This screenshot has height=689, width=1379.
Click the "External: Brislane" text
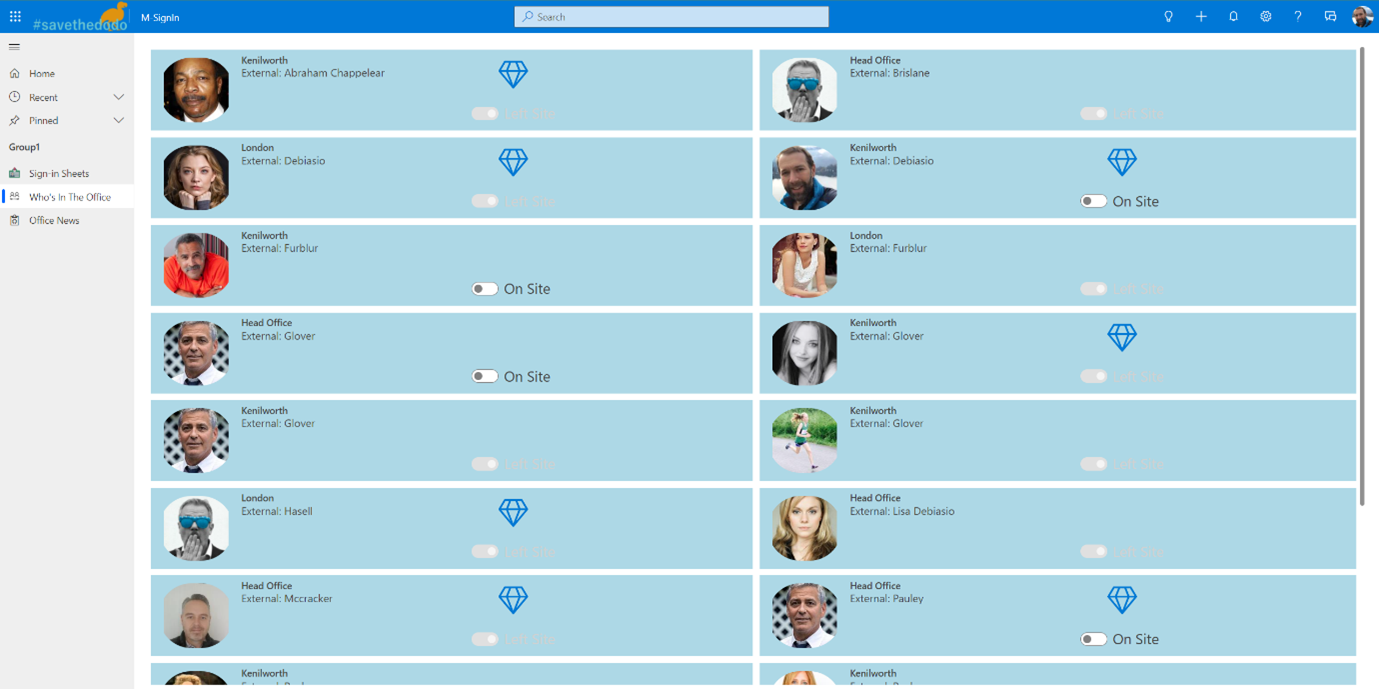coord(890,73)
